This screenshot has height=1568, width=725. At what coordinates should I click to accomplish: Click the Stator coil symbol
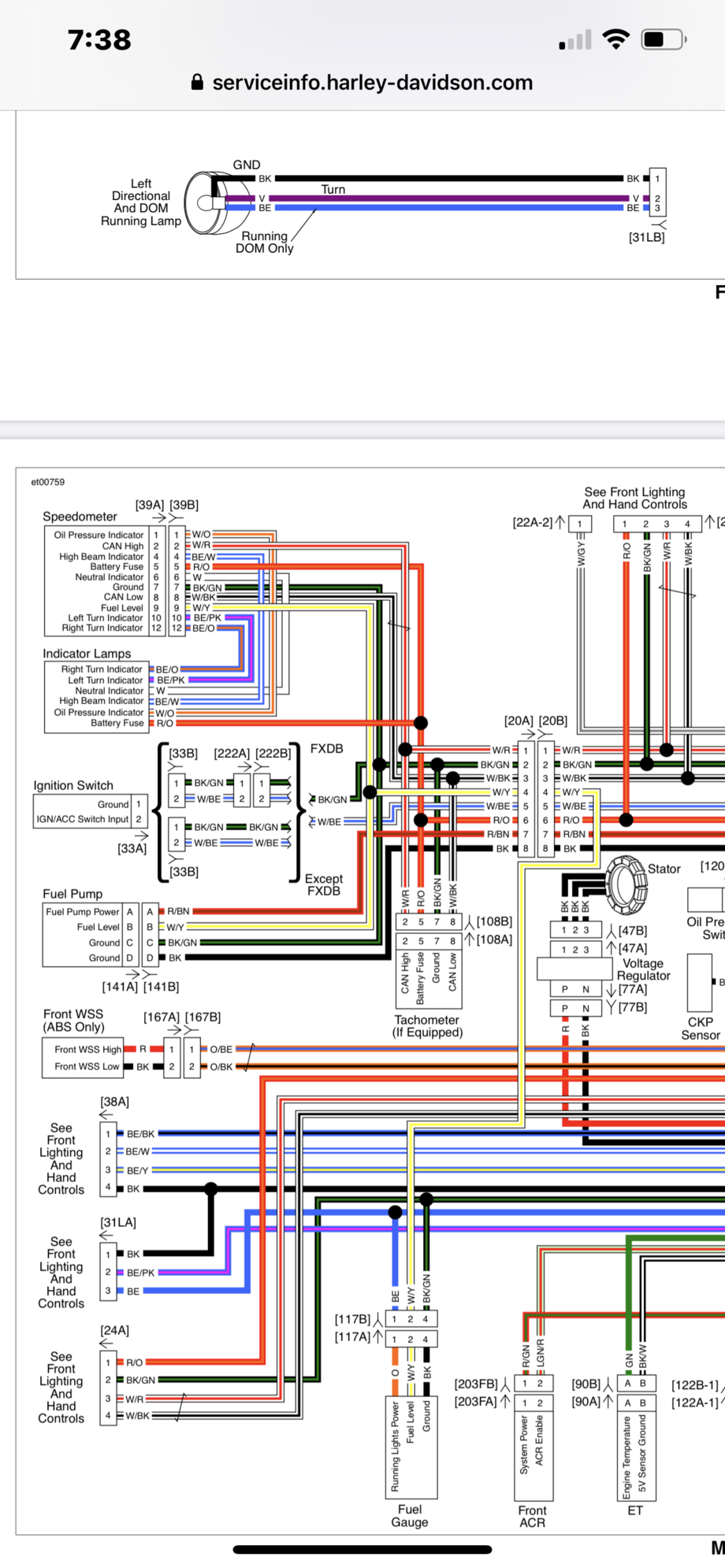(626, 882)
